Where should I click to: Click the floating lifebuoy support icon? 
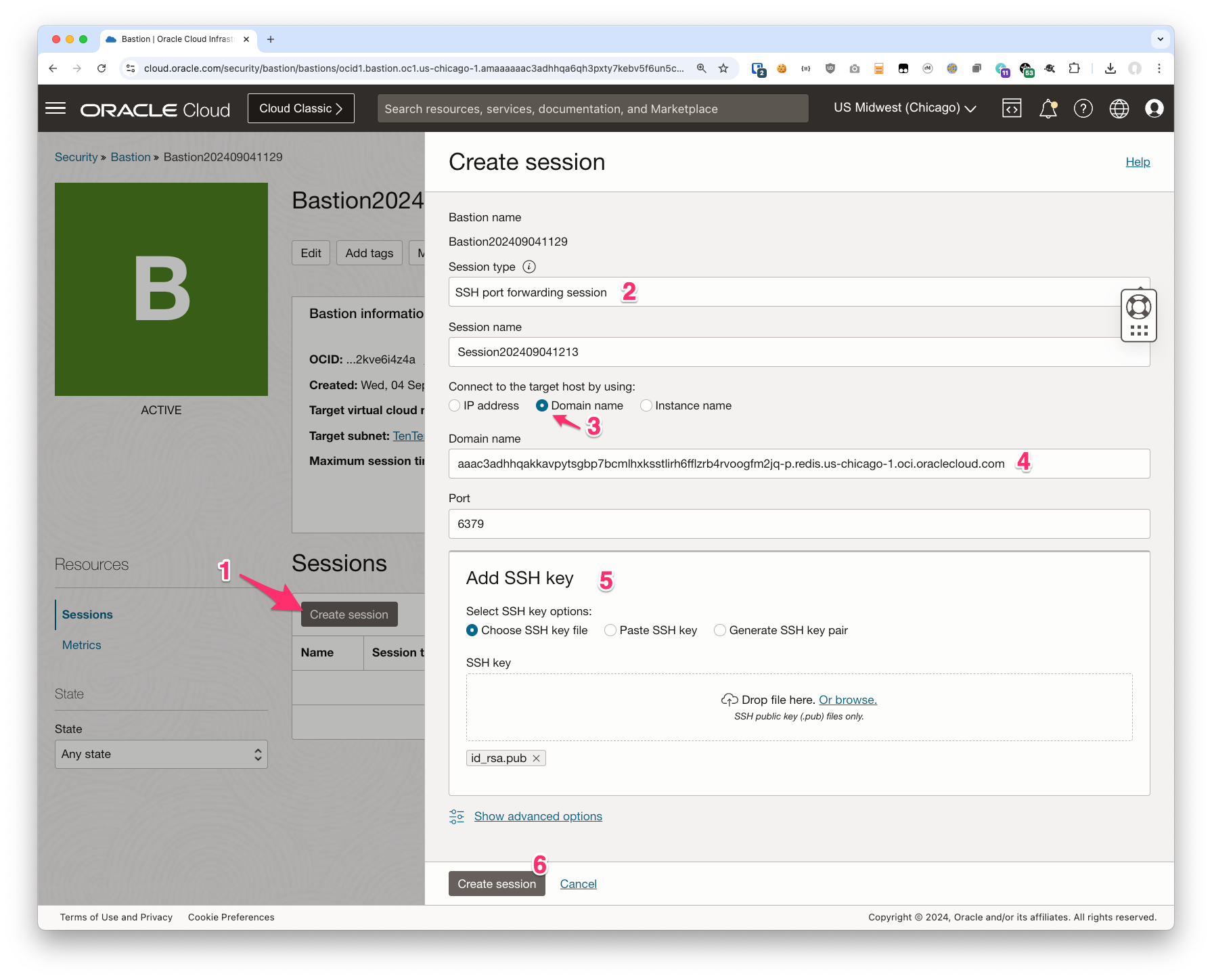pos(1138,307)
